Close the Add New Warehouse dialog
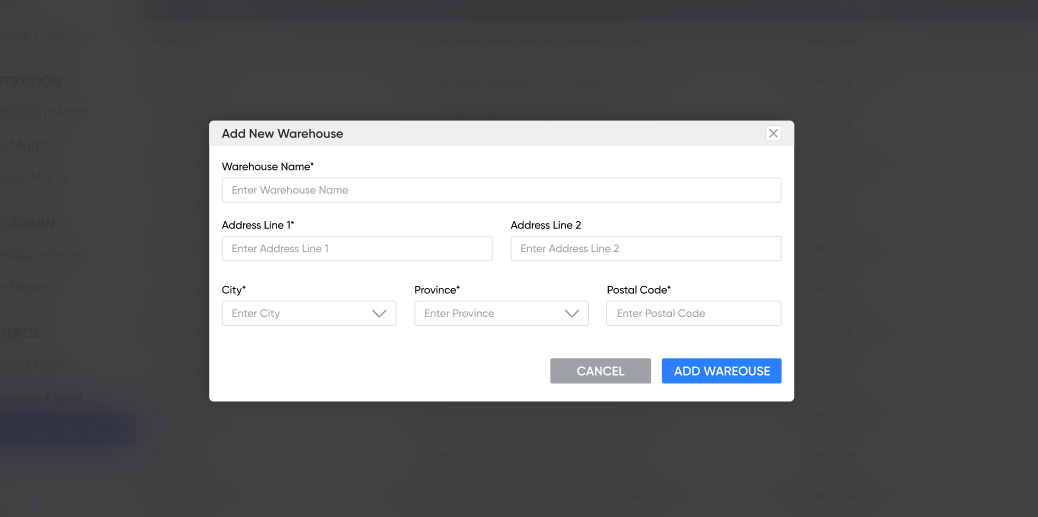The width and height of the screenshot is (1038, 517). pos(773,133)
